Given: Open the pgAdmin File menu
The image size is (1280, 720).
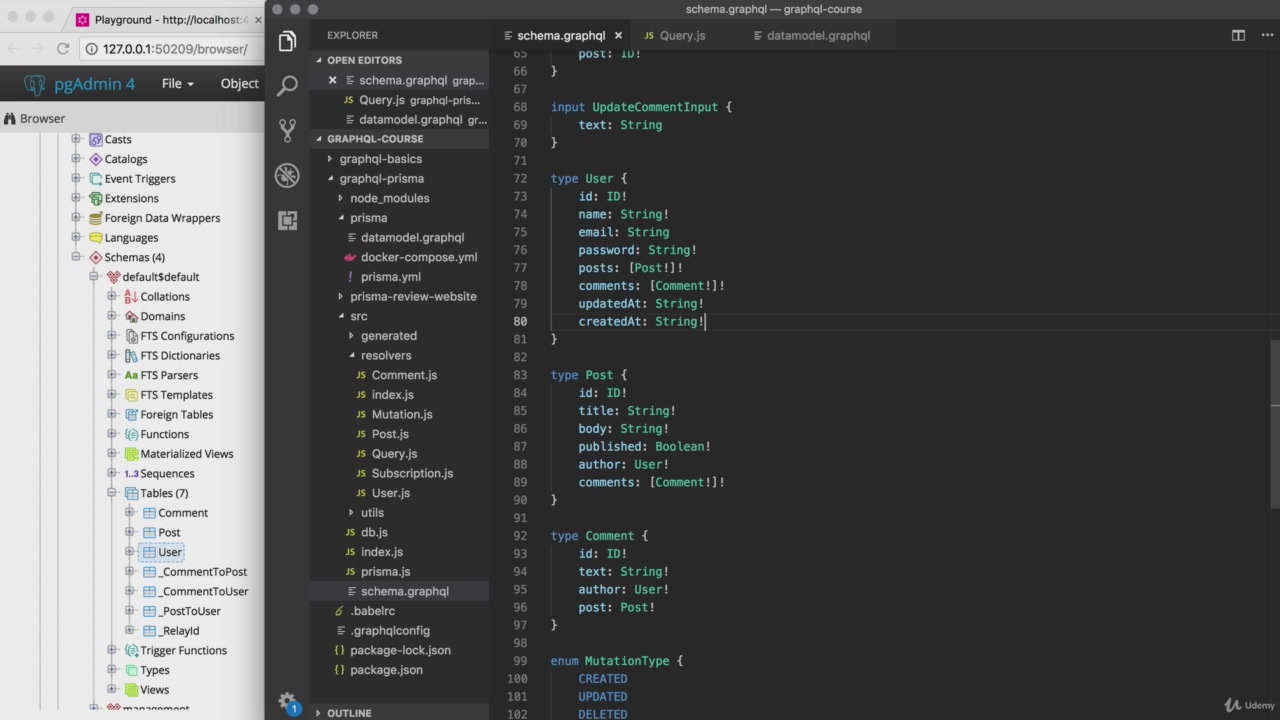Looking at the screenshot, I should coord(178,84).
